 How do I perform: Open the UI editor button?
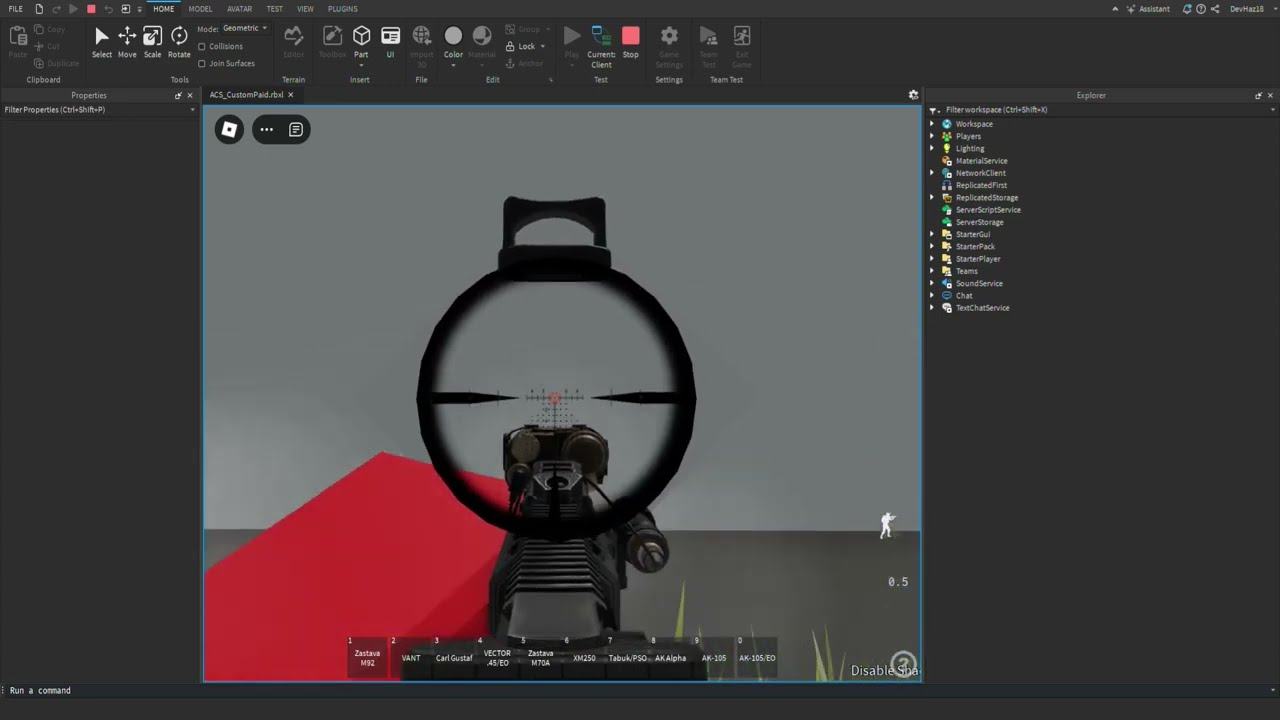coord(391,42)
